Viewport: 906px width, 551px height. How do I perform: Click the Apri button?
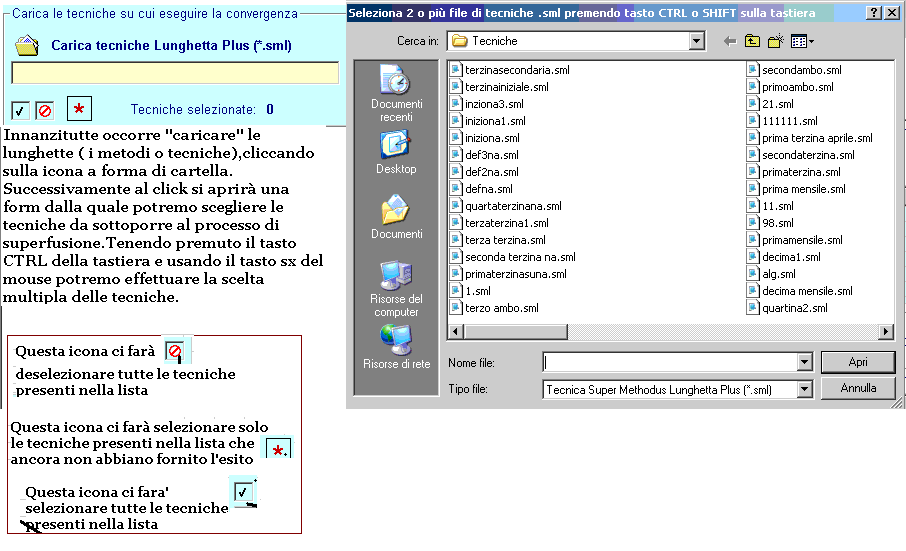[x=858, y=362]
